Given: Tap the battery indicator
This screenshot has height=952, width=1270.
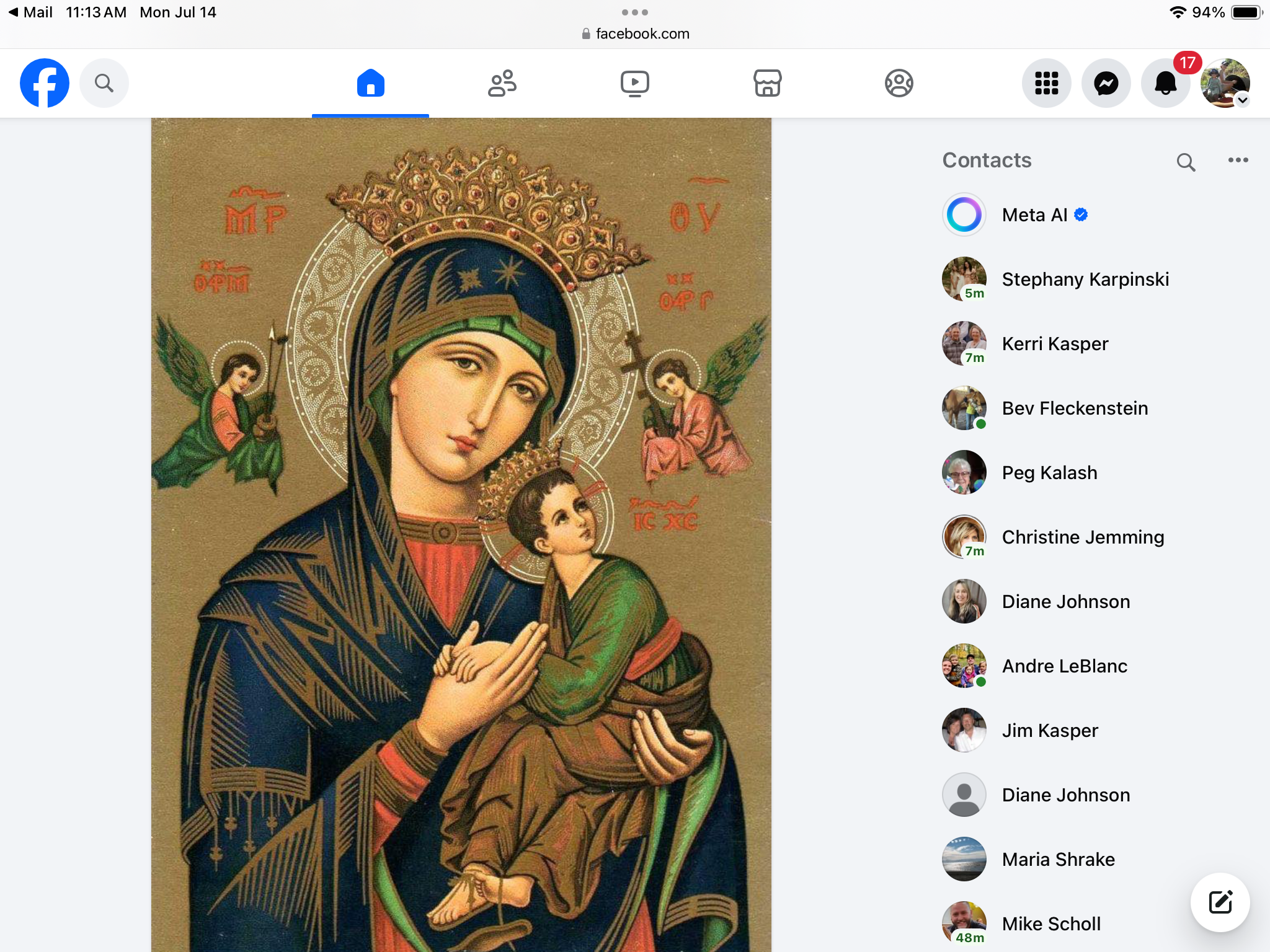Looking at the screenshot, I should coord(1246,12).
